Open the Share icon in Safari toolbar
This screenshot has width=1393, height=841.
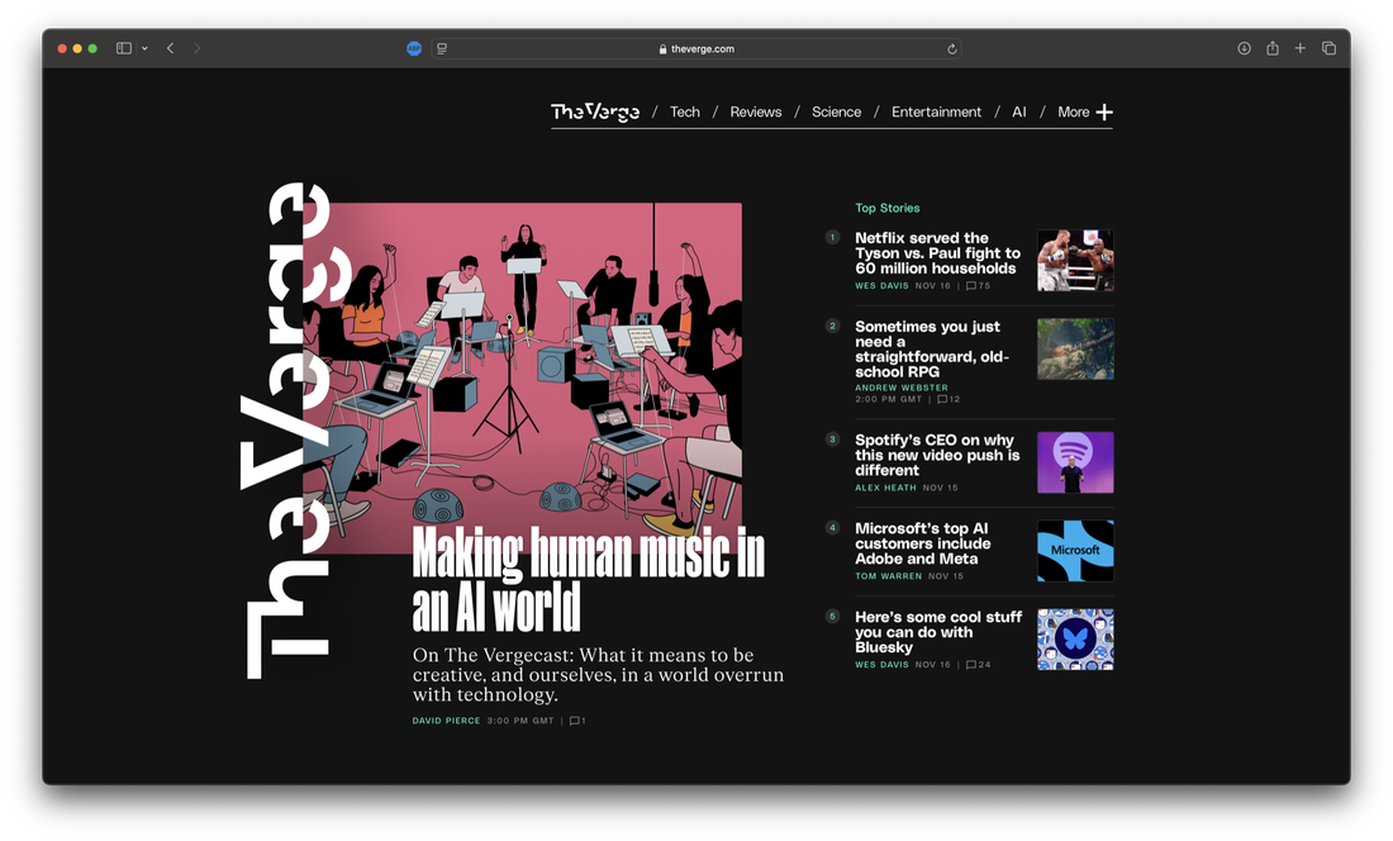(x=1272, y=48)
